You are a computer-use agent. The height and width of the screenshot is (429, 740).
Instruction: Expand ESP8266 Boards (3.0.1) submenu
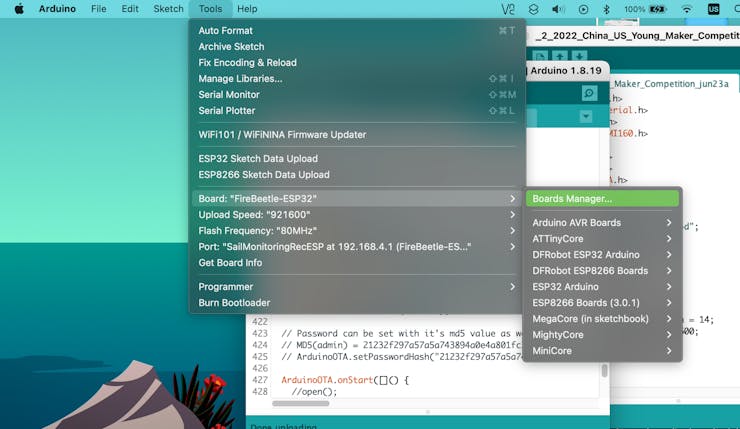click(x=602, y=303)
